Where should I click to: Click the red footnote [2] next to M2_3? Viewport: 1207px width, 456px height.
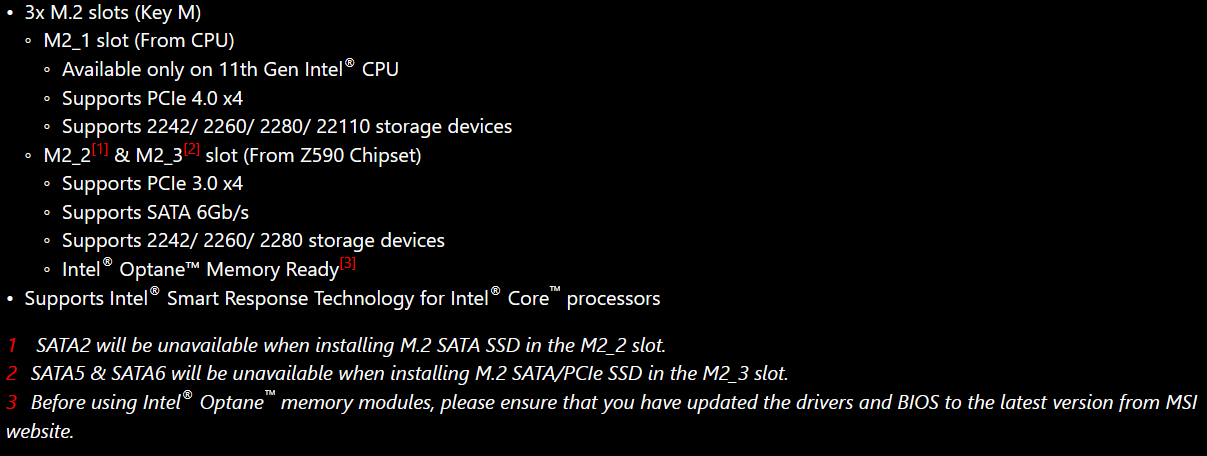(193, 150)
